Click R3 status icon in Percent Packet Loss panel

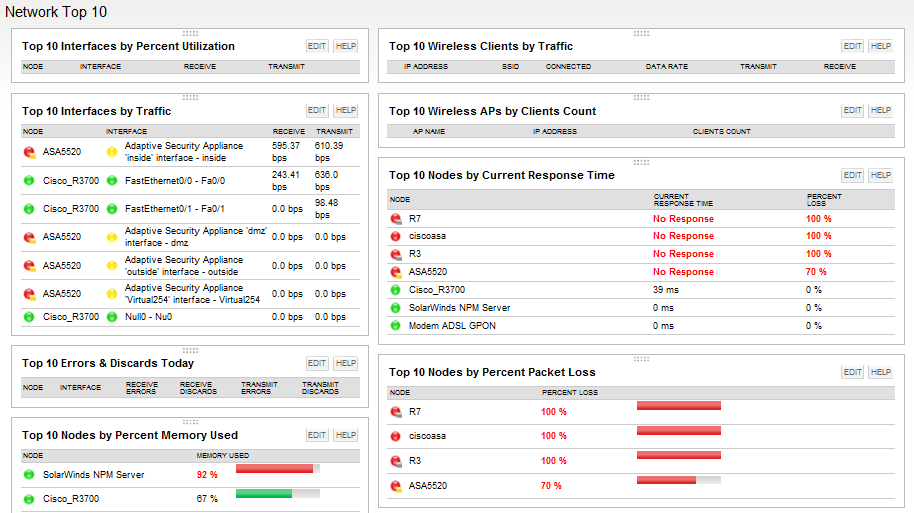pos(396,461)
